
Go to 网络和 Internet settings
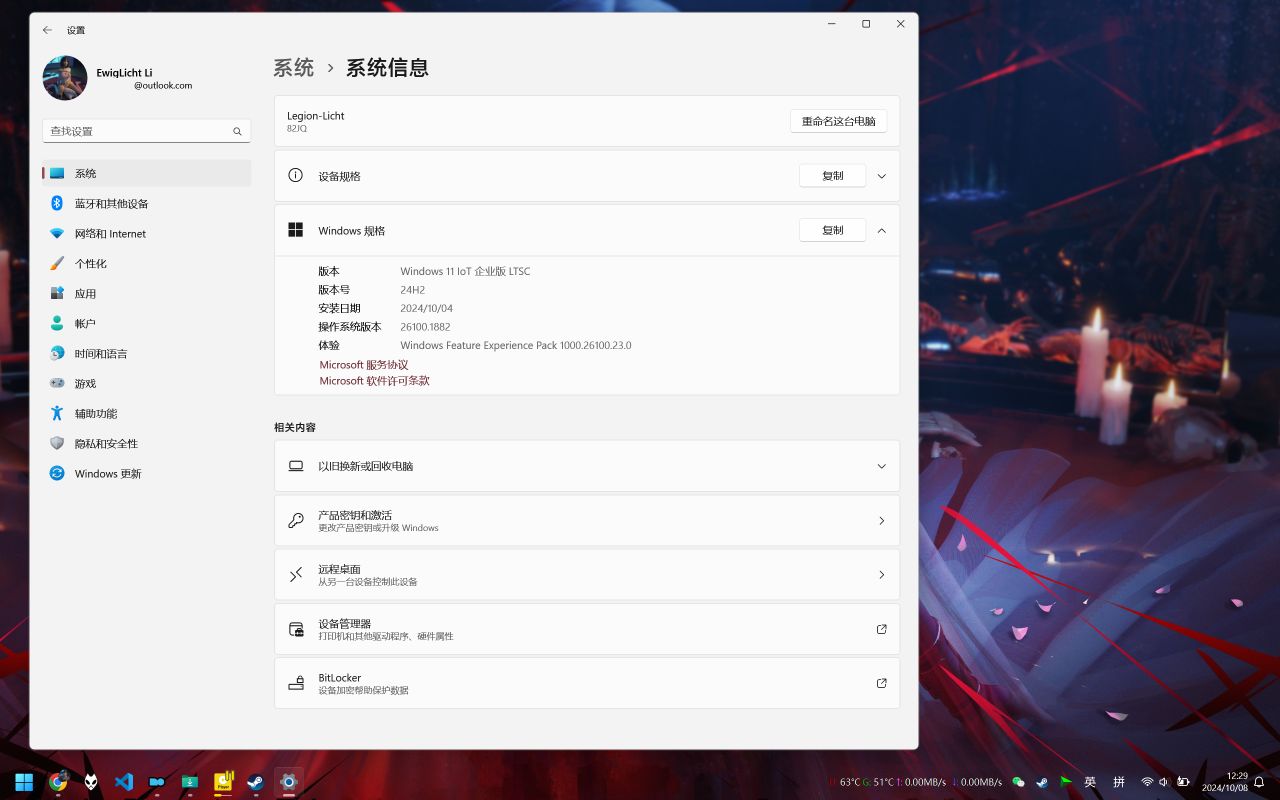pyautogui.click(x=146, y=233)
